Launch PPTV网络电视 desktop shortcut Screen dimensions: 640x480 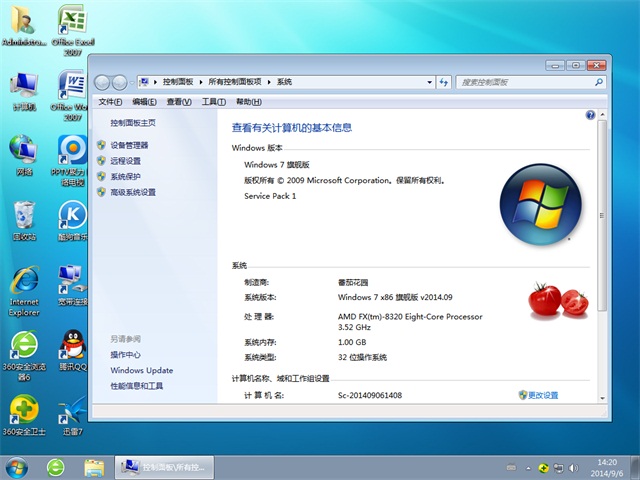pyautogui.click(x=70, y=160)
